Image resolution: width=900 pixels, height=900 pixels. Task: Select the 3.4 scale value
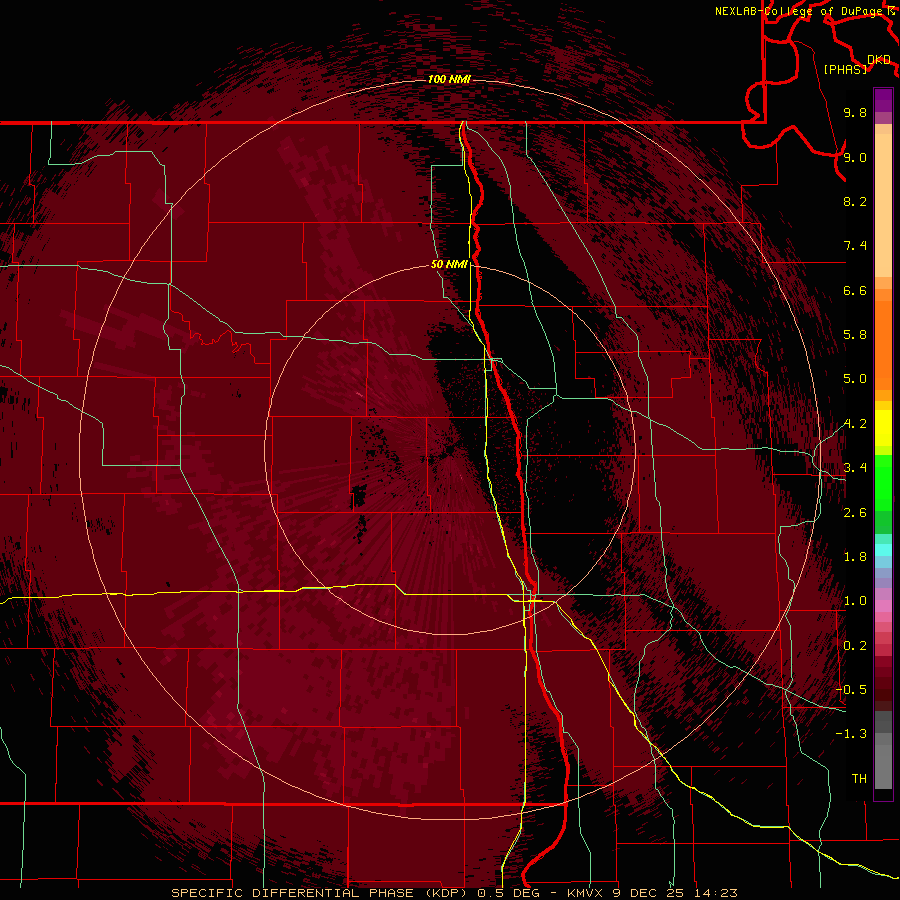(x=855, y=468)
